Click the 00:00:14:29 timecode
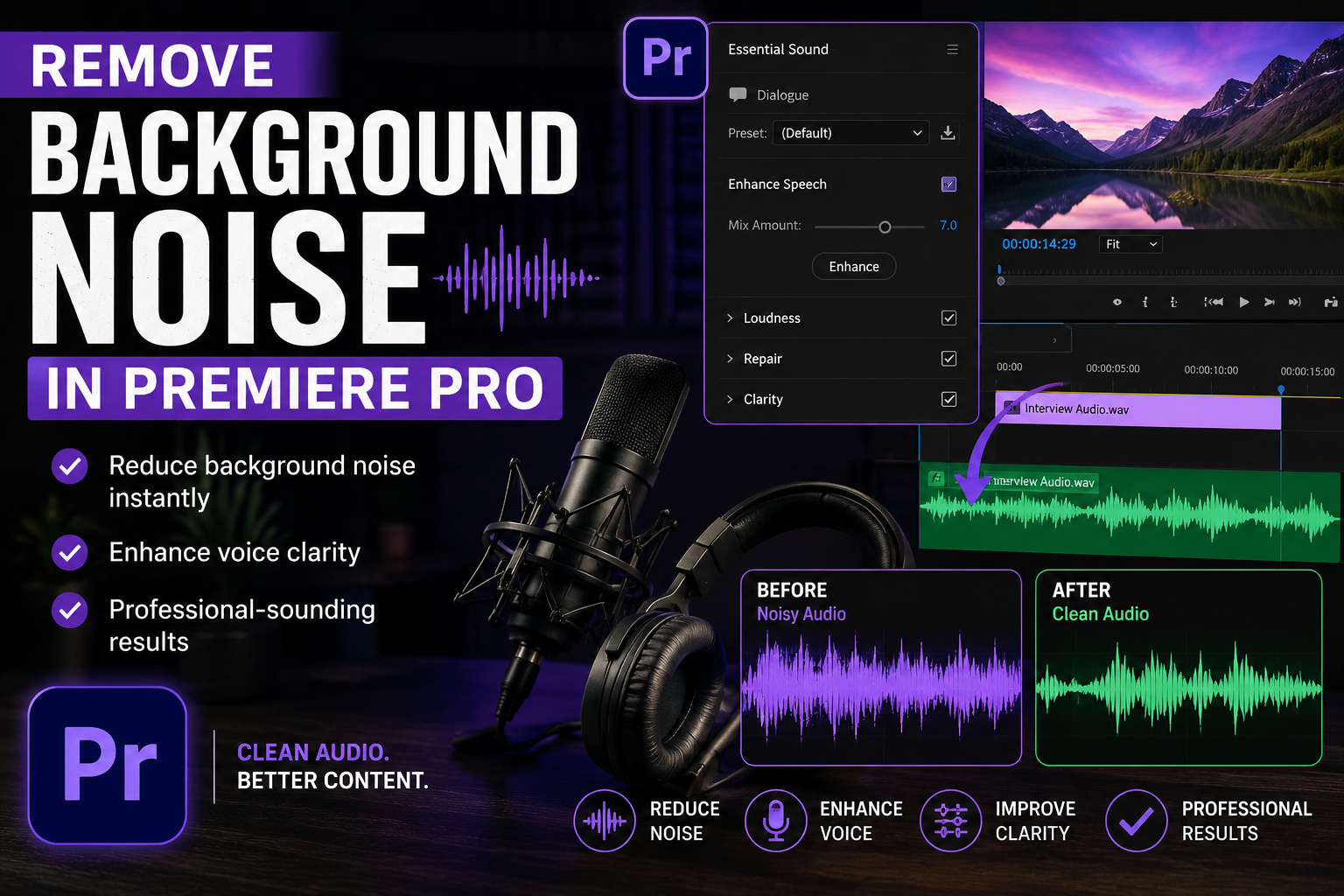The height and width of the screenshot is (896, 1344). [x=1039, y=244]
